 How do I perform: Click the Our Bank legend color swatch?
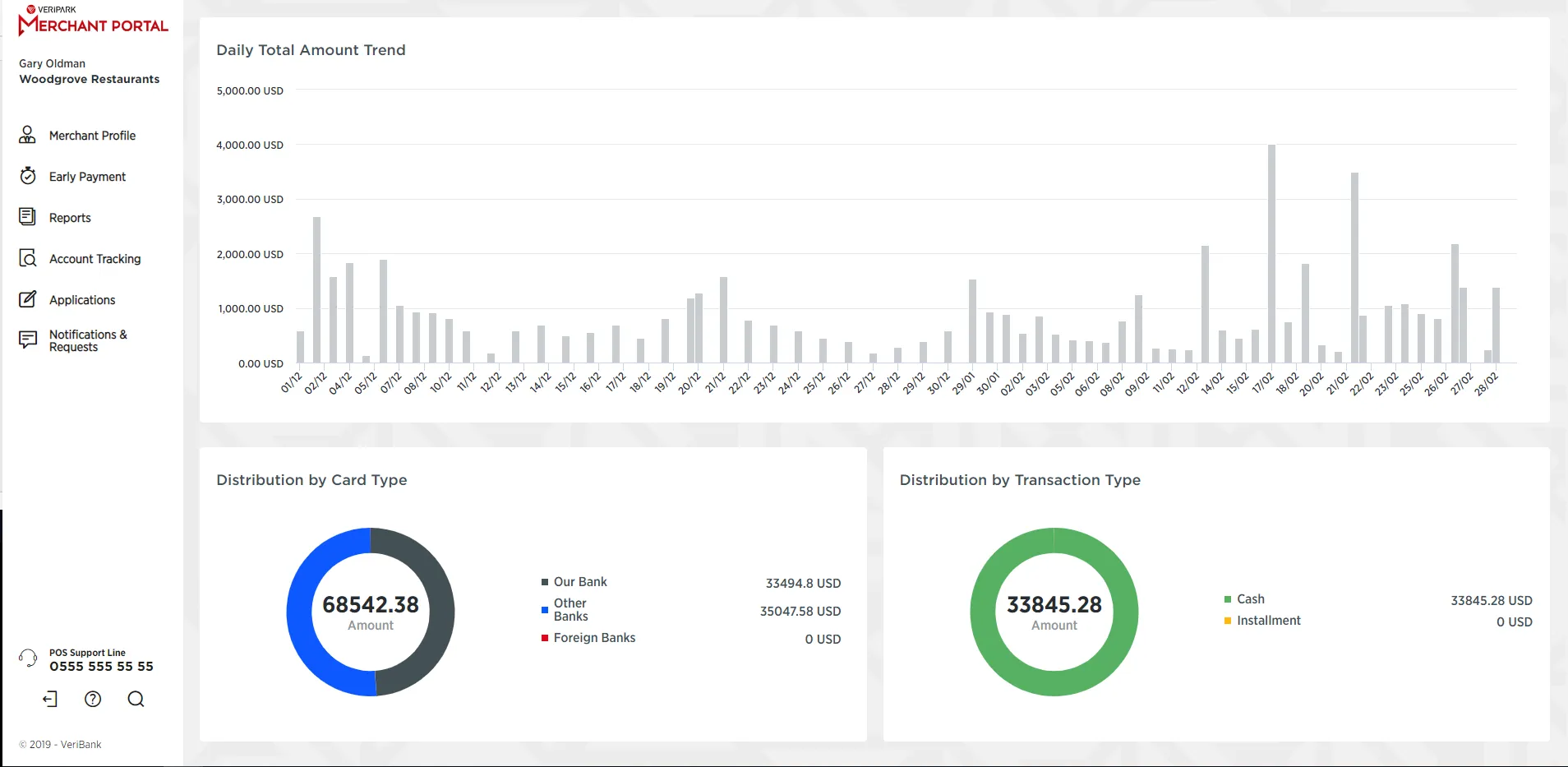545,582
